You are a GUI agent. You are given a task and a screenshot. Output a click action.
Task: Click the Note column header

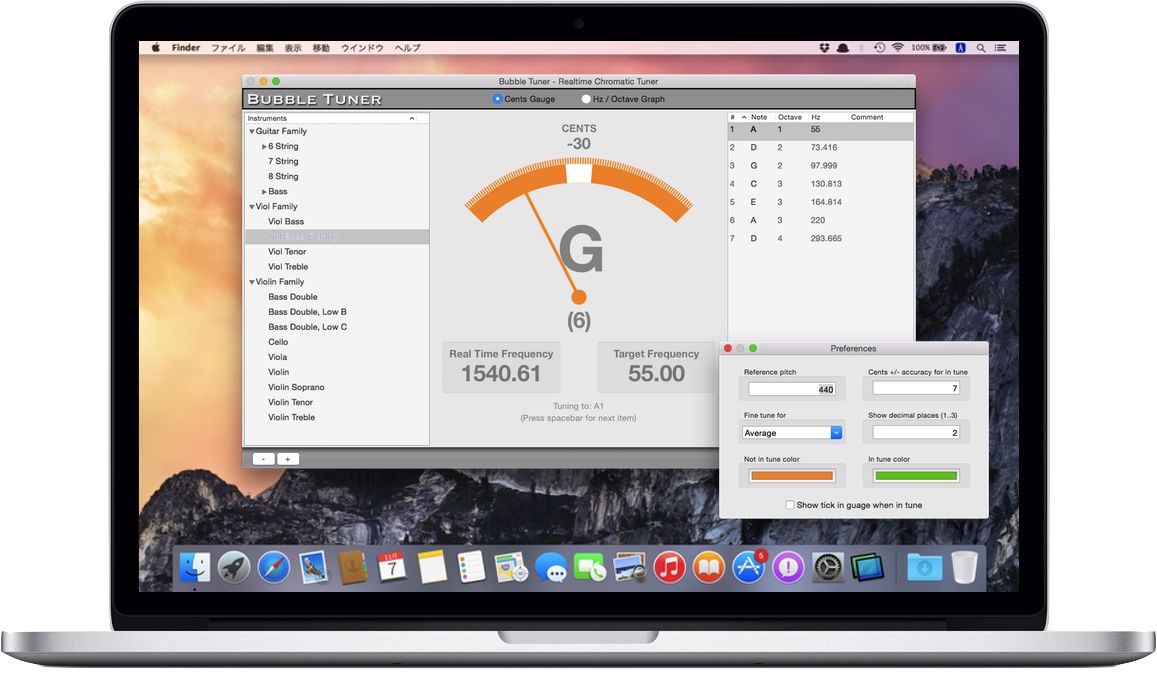point(759,117)
